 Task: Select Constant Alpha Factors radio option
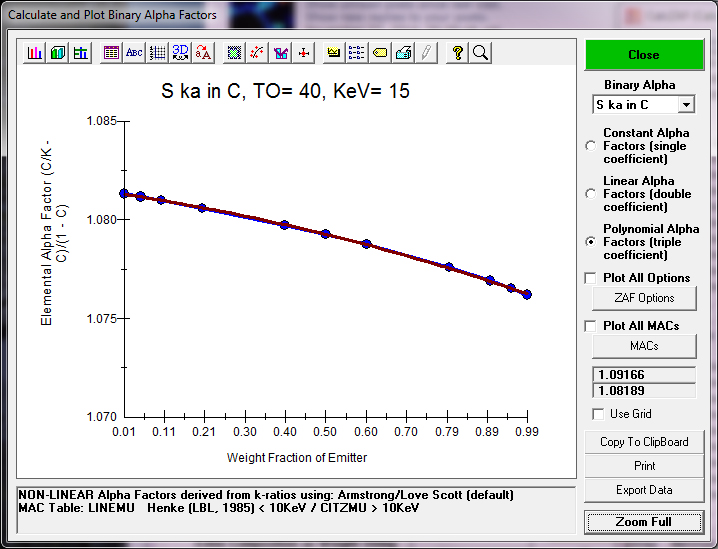pos(590,146)
